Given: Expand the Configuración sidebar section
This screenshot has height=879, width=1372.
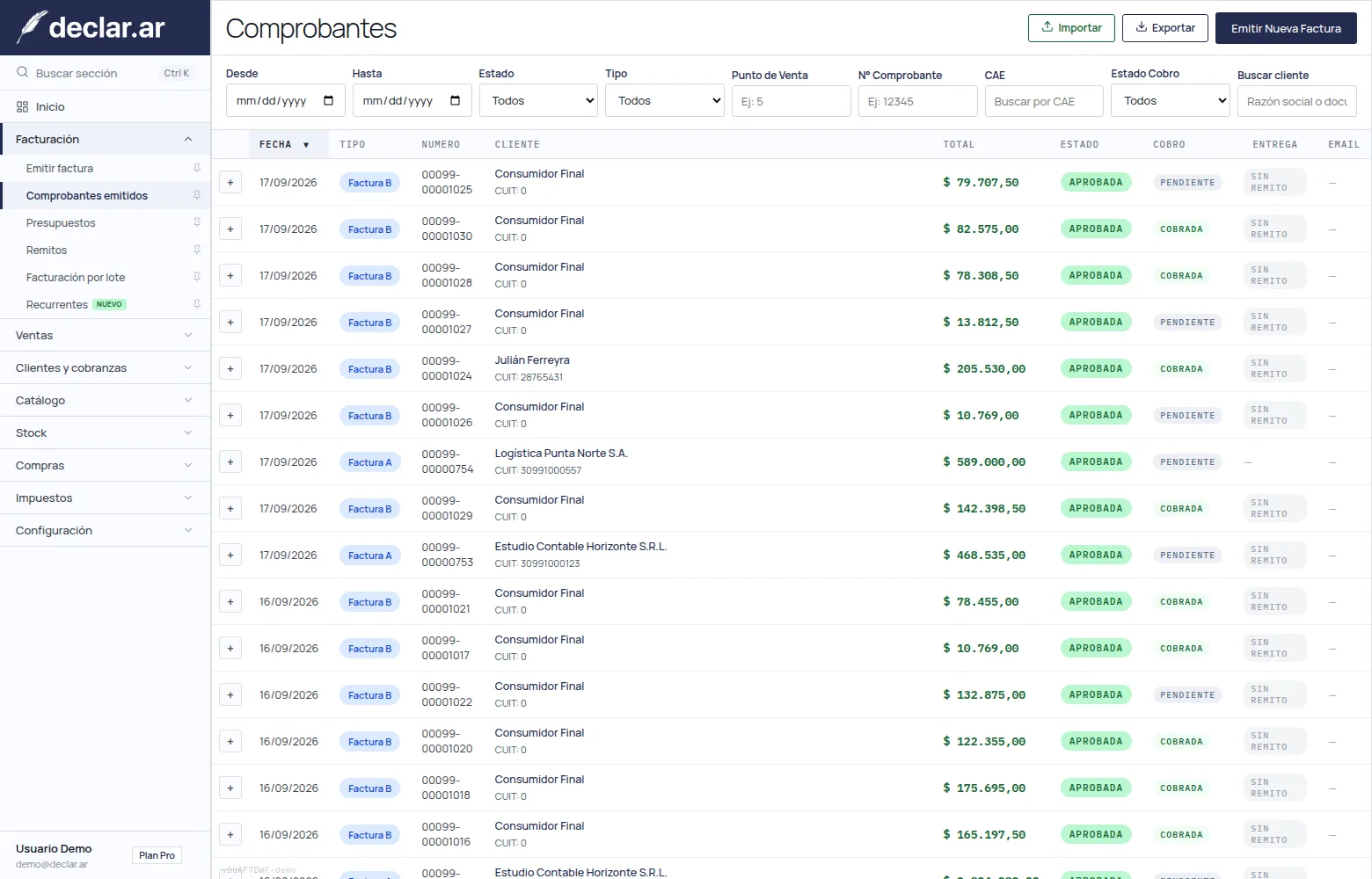Looking at the screenshot, I should coord(106,530).
